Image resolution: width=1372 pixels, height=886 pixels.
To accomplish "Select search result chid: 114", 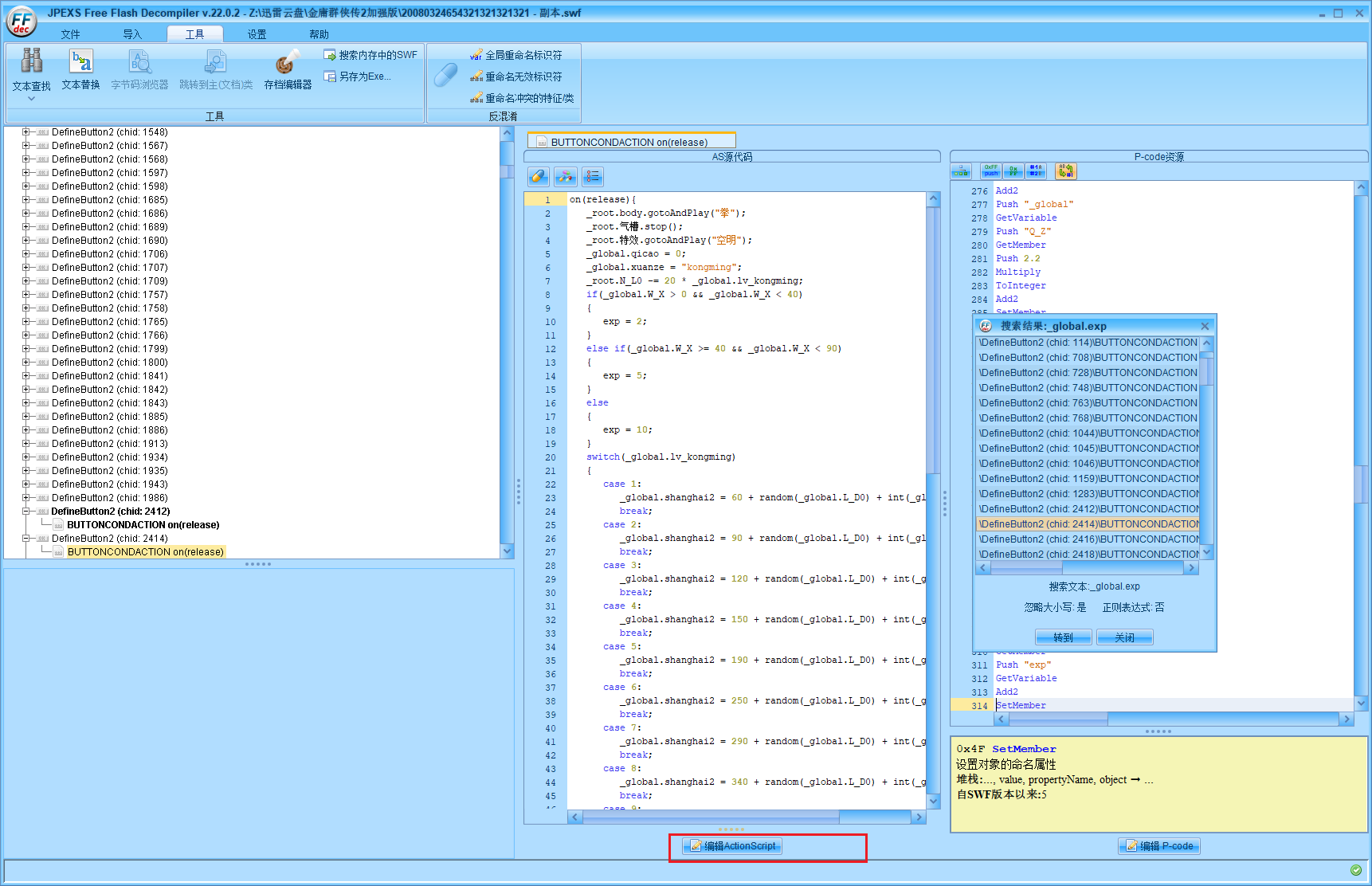I will click(1088, 343).
